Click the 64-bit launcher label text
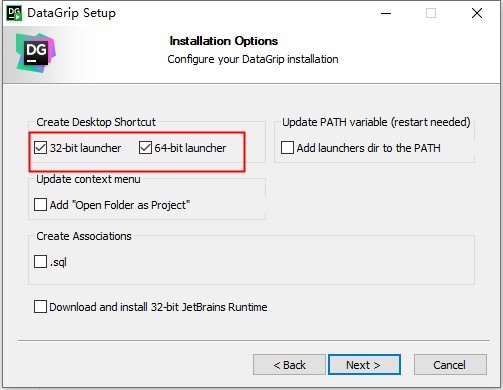This screenshot has width=503, height=390. click(x=190, y=148)
